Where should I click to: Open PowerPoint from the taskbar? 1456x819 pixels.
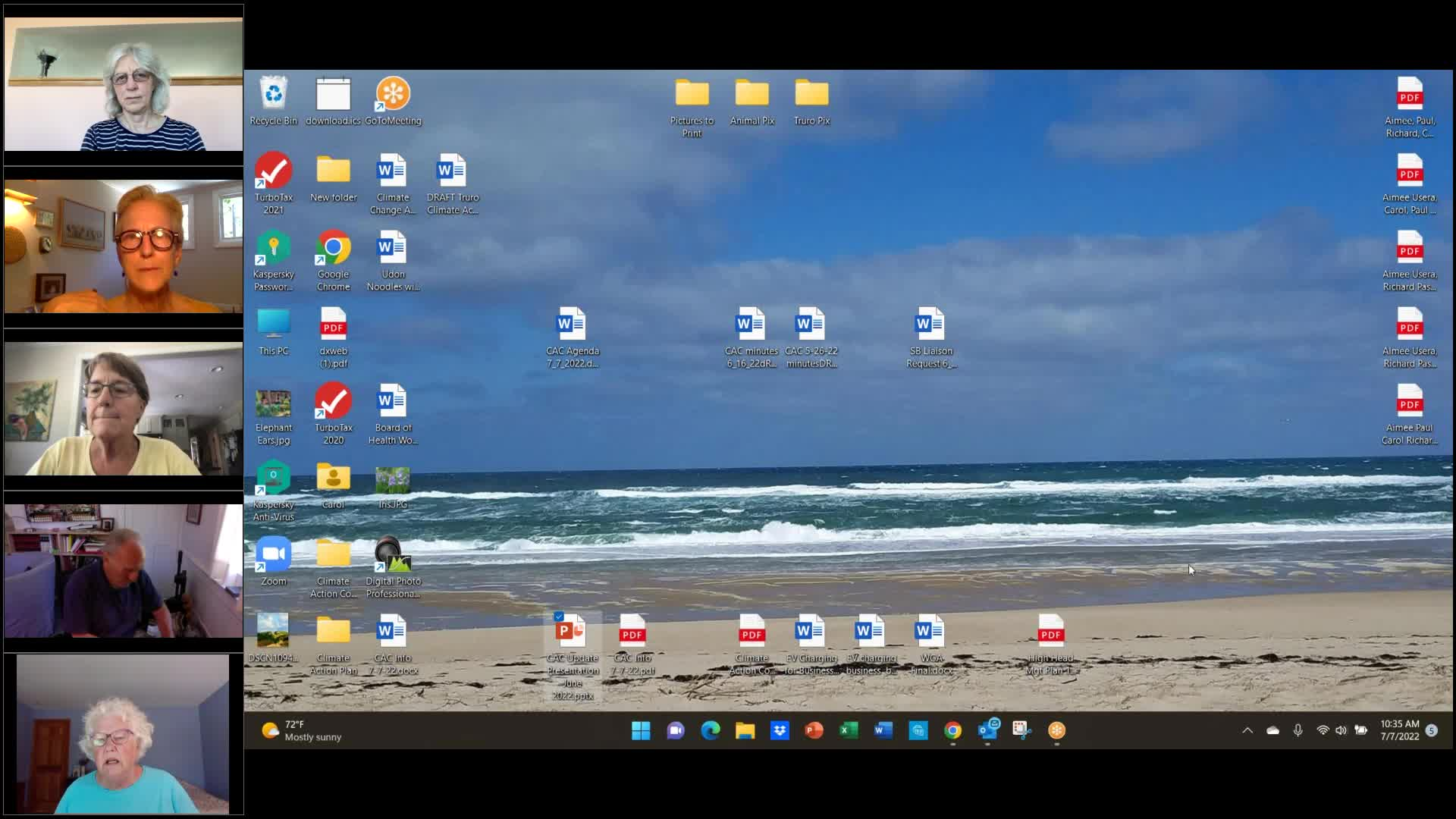pos(814,730)
